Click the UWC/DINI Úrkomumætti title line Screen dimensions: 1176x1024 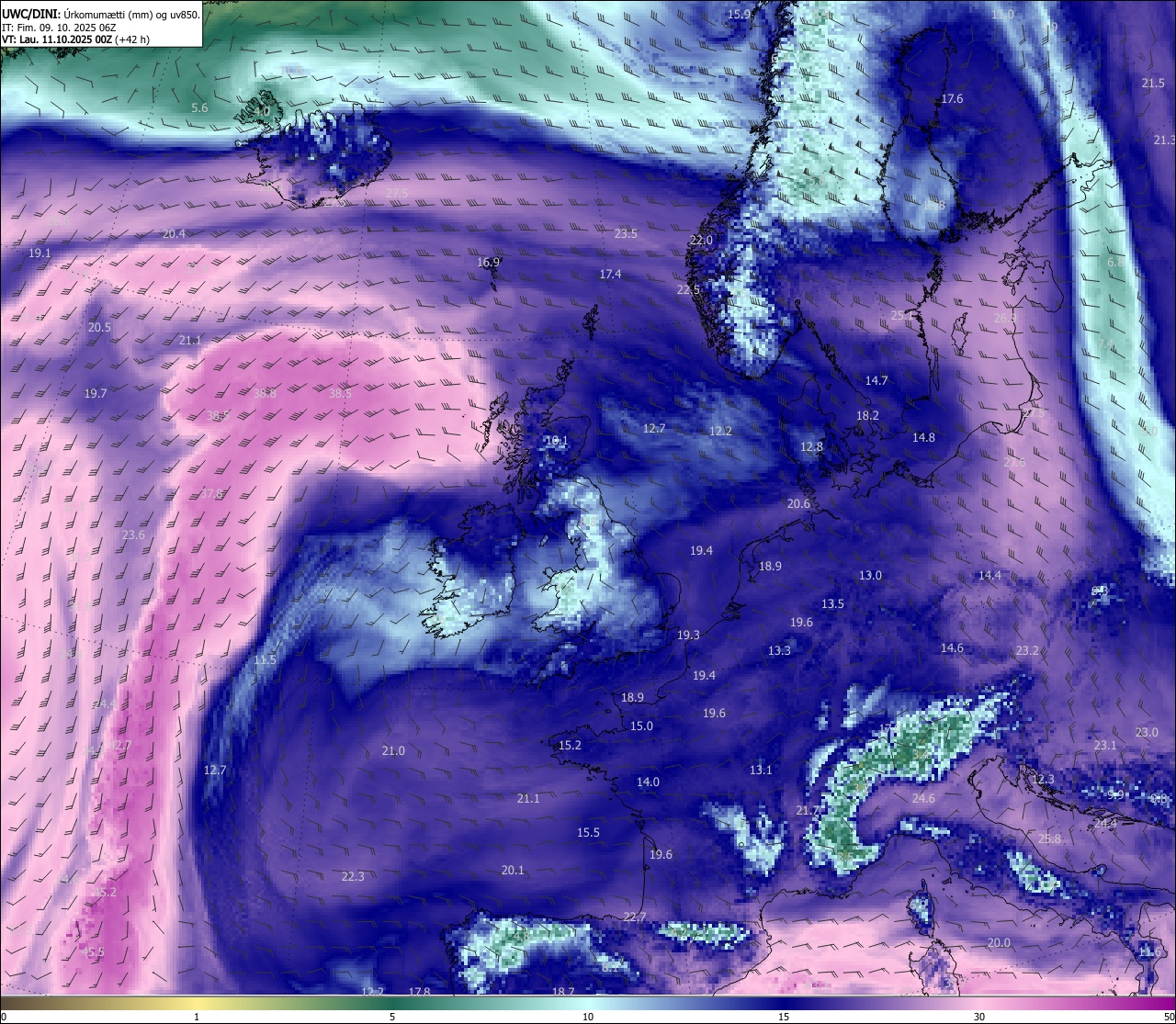(101, 14)
